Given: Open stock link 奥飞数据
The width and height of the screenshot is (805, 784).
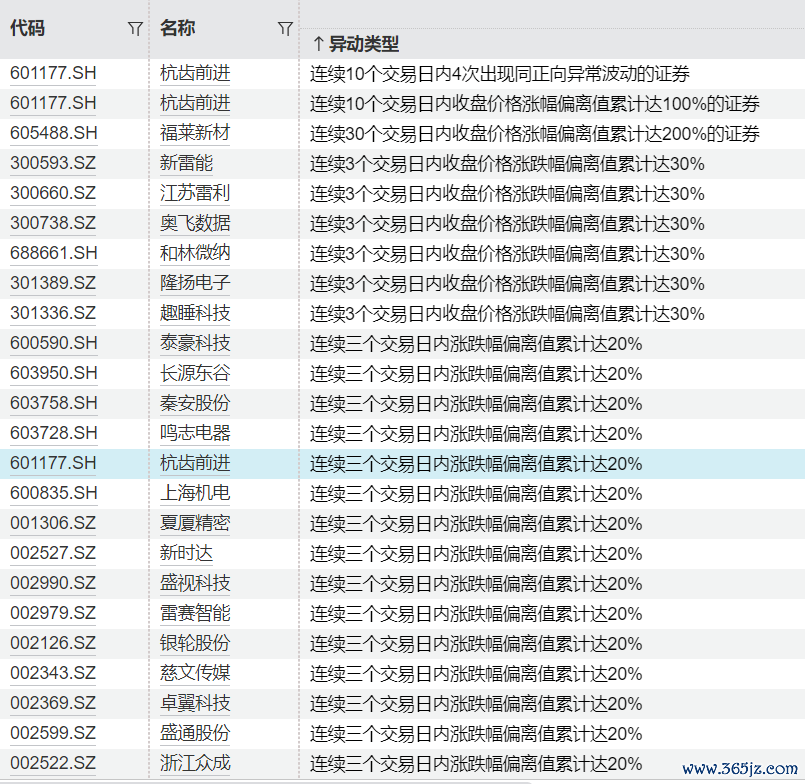Looking at the screenshot, I should pos(195,223).
